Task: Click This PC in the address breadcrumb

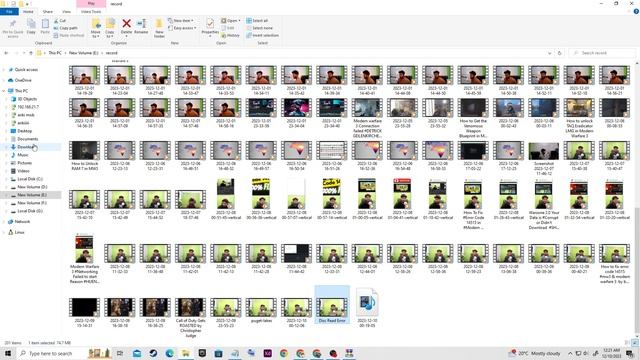Action: tap(55, 53)
